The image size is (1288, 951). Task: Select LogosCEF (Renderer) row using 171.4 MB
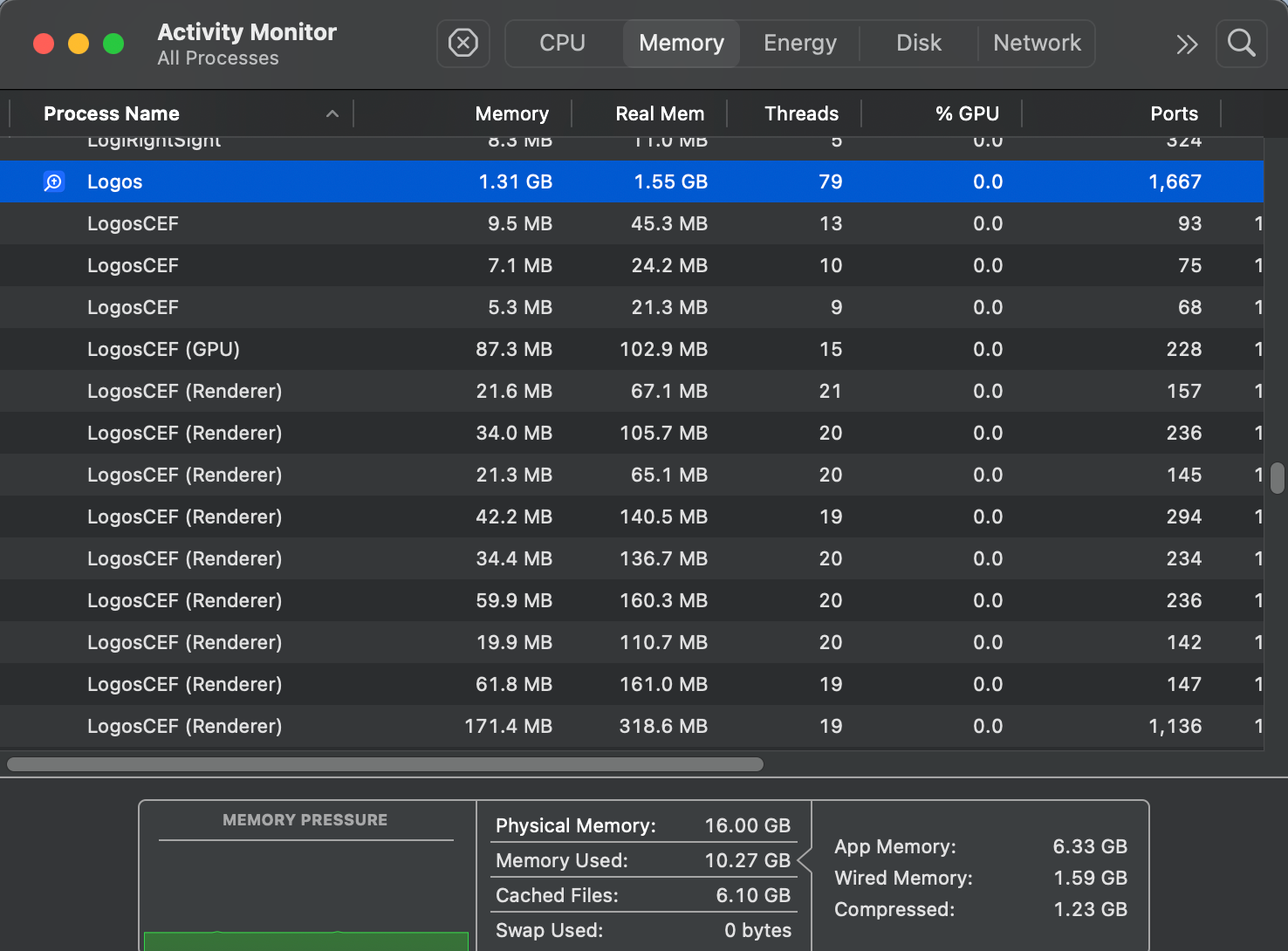click(x=632, y=726)
